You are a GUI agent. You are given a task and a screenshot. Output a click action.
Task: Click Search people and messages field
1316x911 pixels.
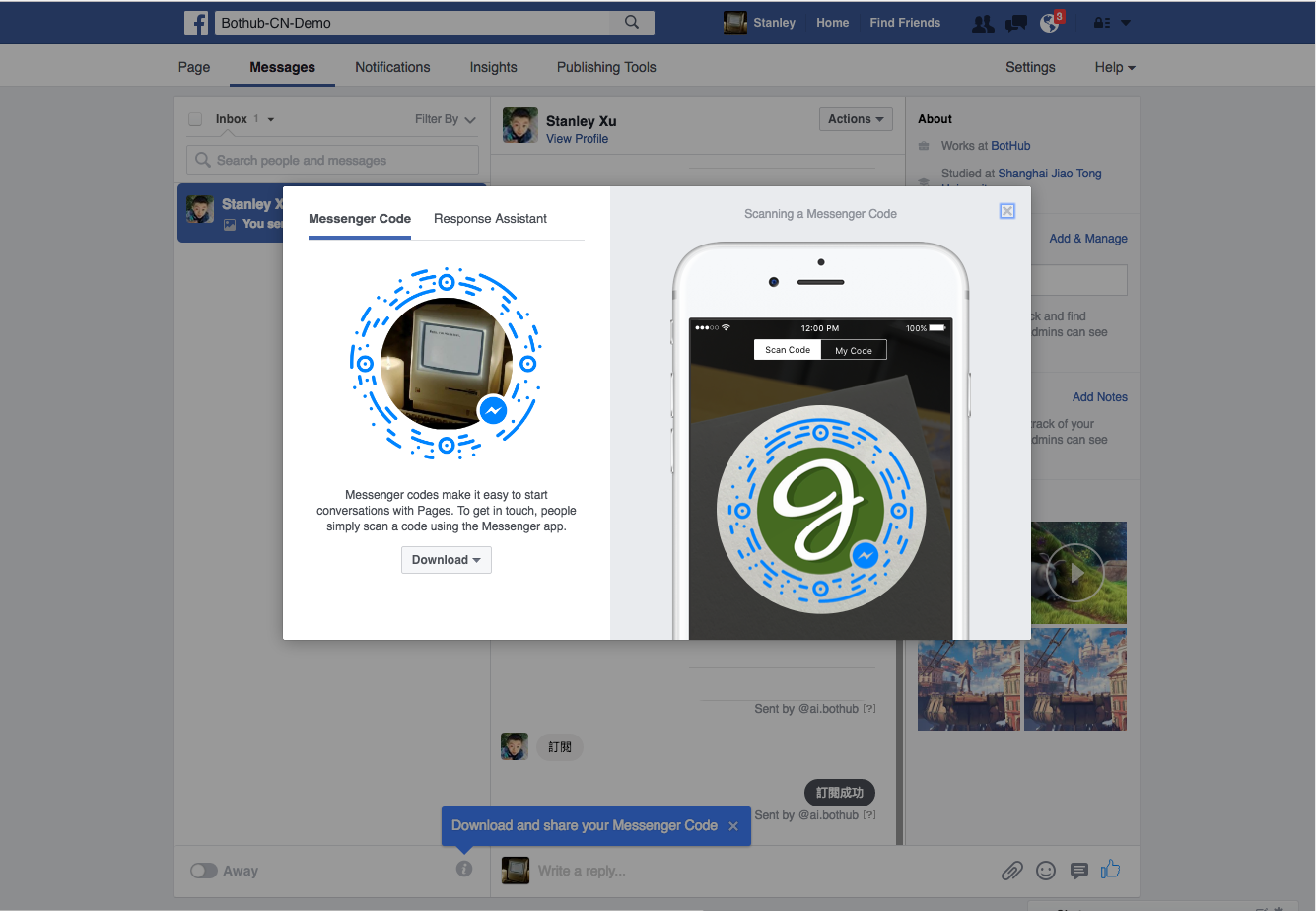point(332,160)
